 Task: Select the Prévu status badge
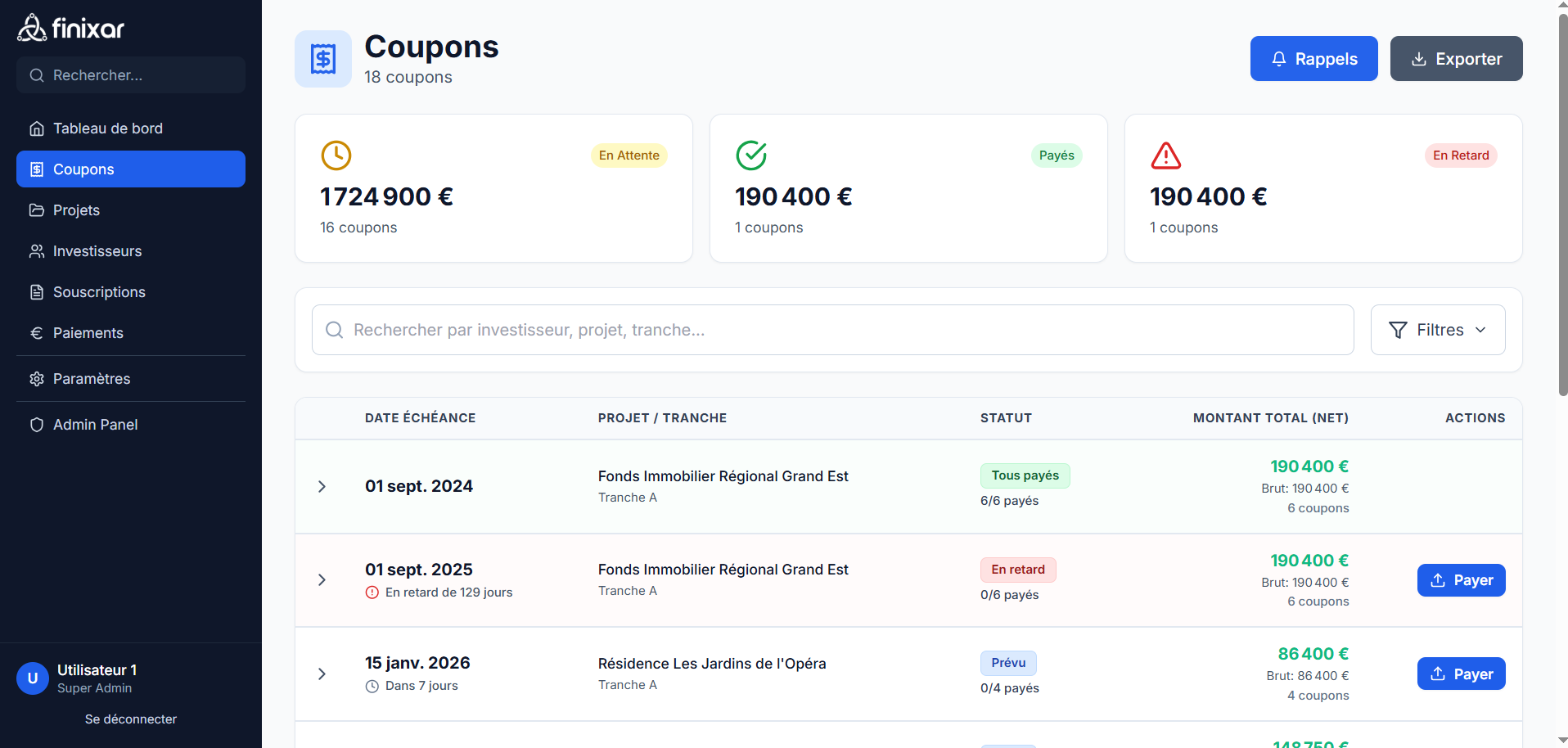click(1008, 663)
